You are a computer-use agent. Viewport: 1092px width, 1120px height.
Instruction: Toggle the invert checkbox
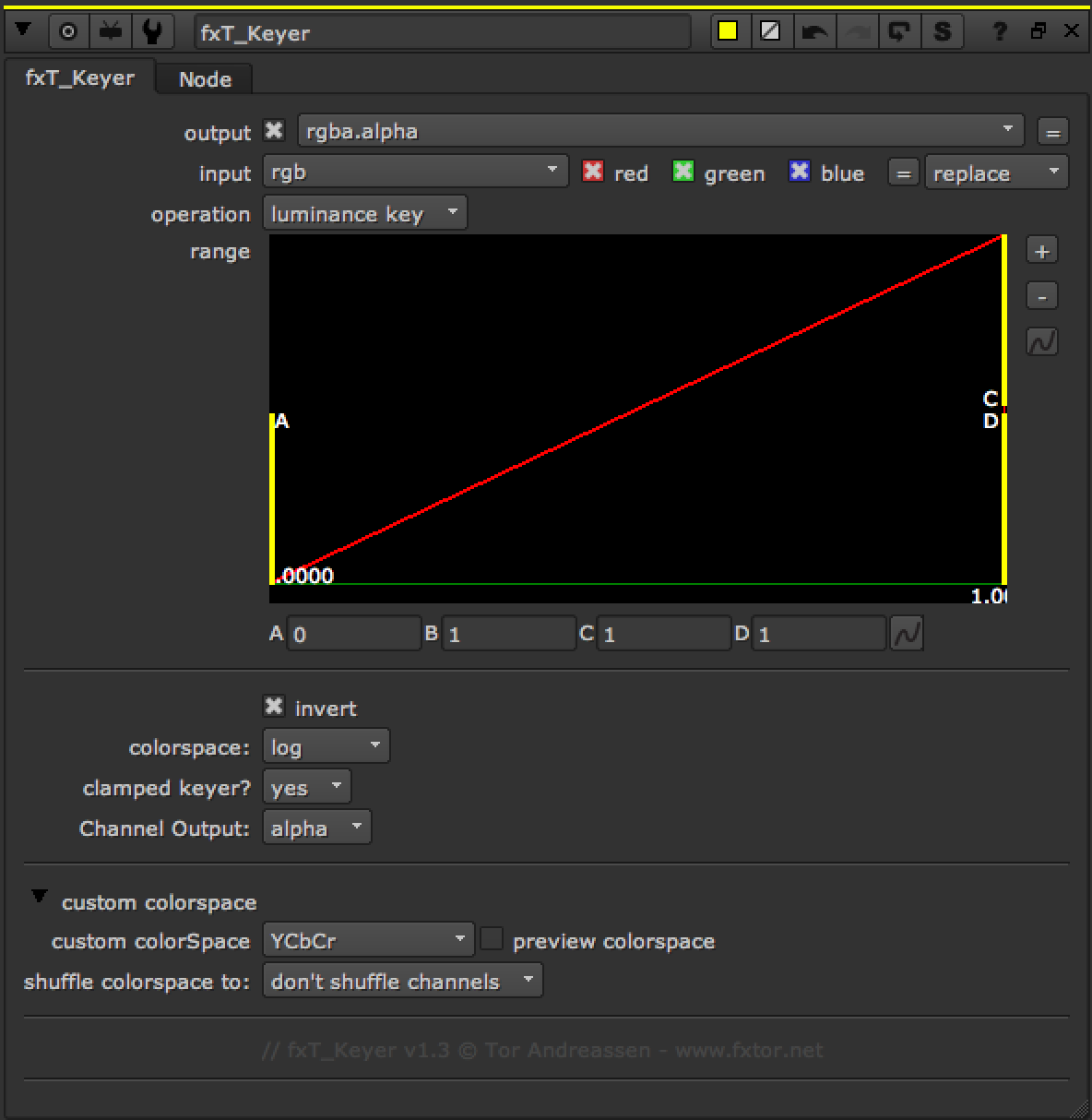coord(274,707)
